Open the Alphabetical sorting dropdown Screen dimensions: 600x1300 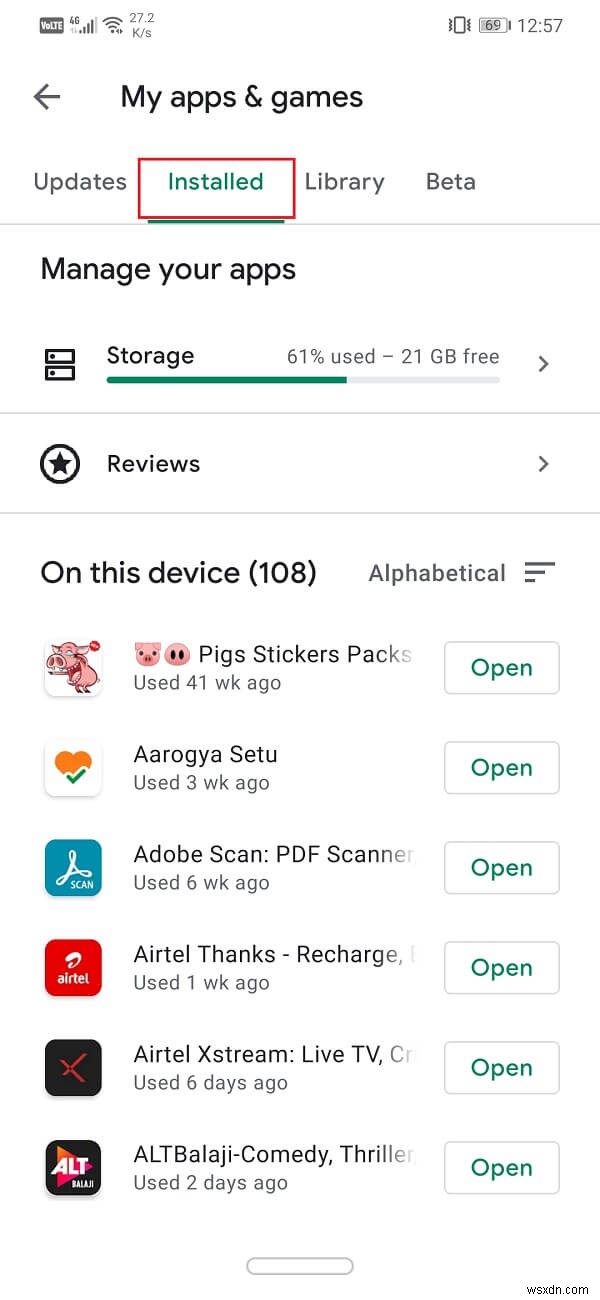point(437,572)
